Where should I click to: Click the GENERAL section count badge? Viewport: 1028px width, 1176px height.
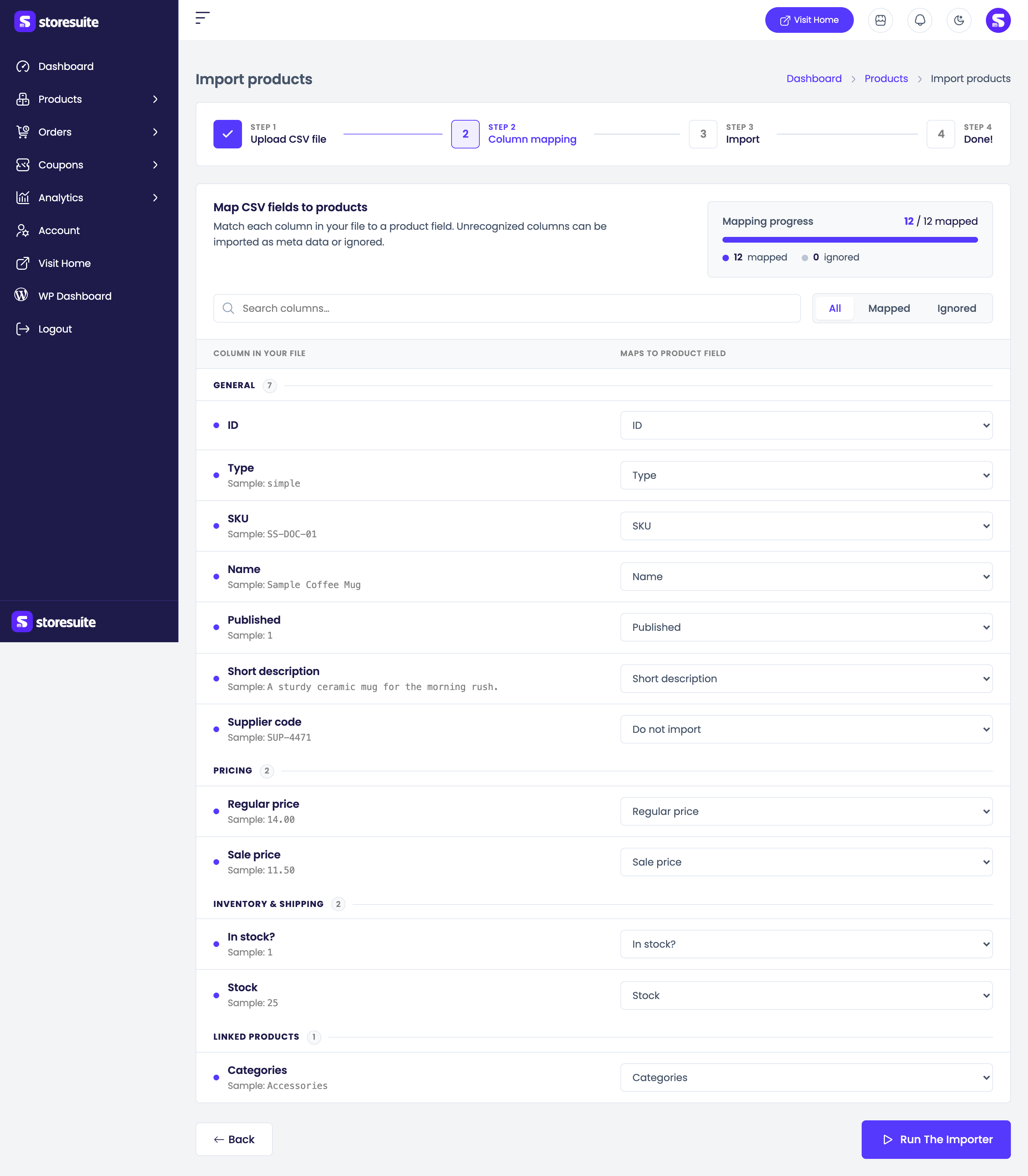(x=269, y=385)
